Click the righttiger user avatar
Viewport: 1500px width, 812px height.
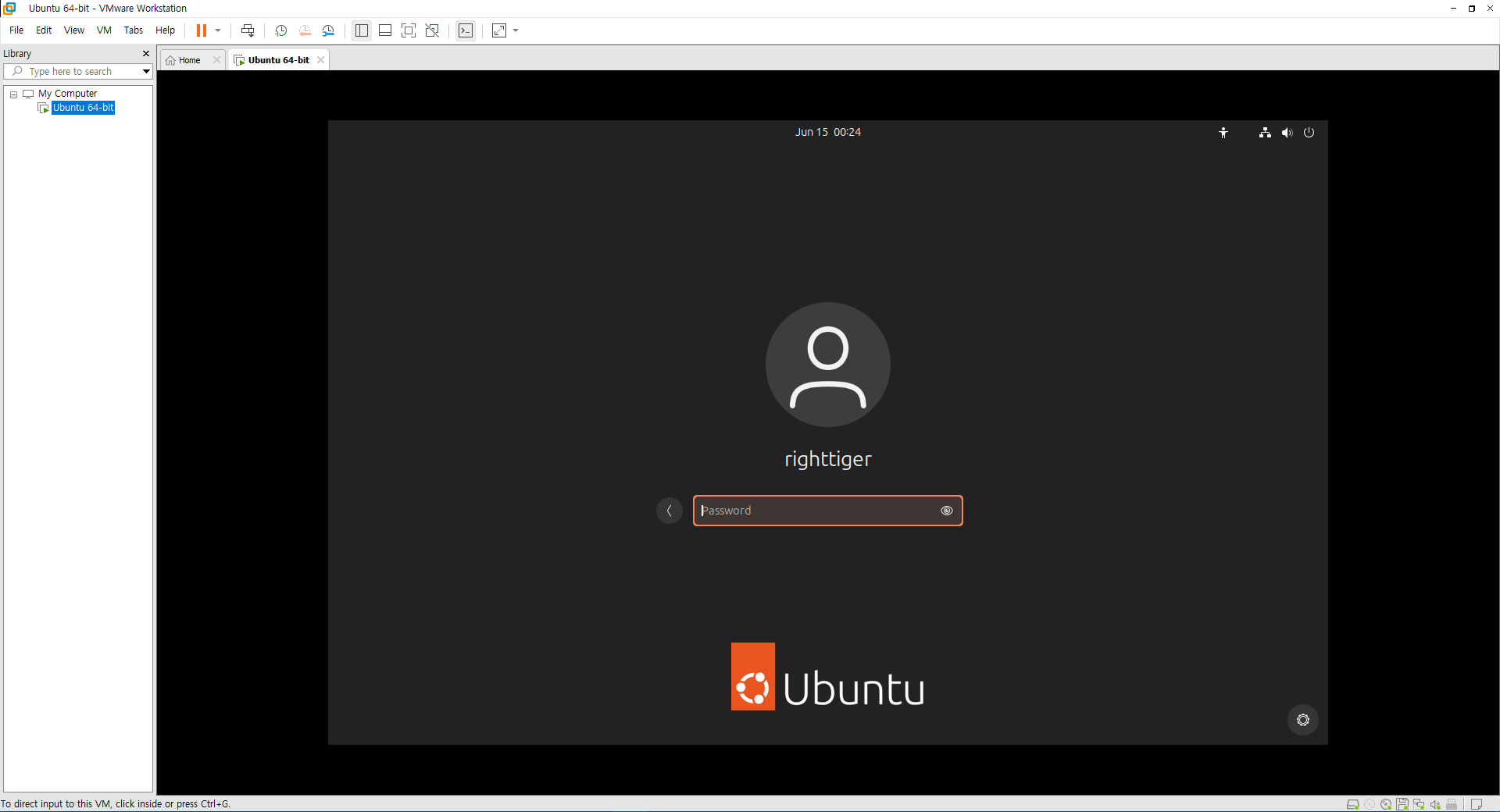point(828,365)
